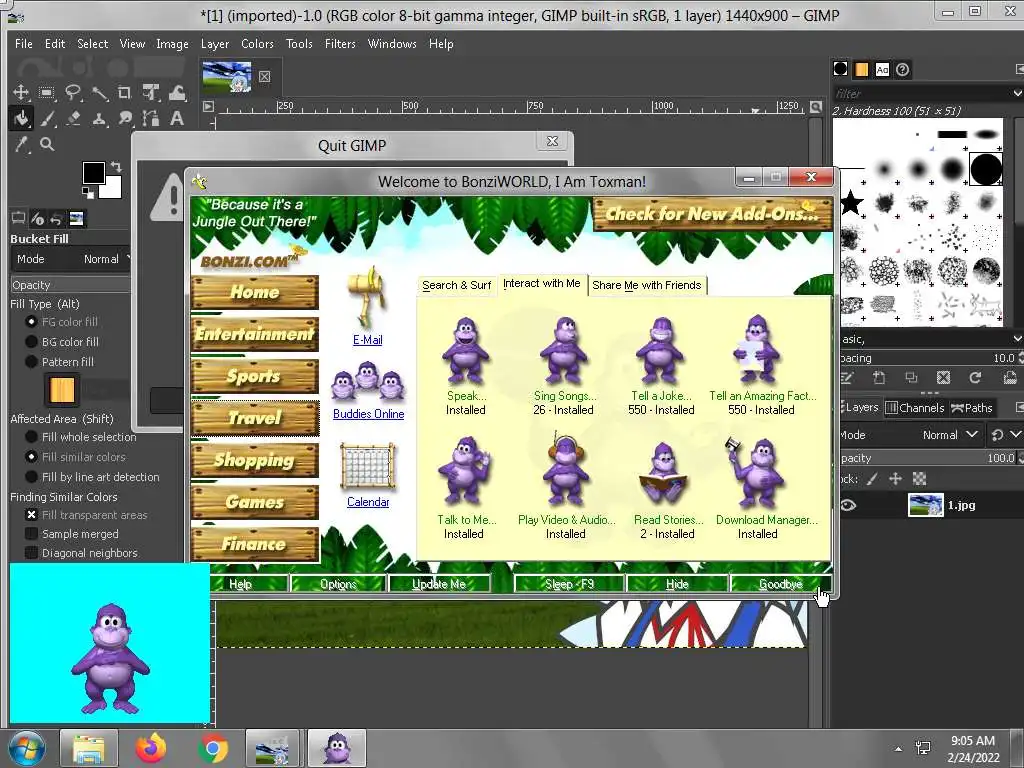Viewport: 1024px width, 768px height.
Task: Open the Filters menu
Action: coord(340,44)
